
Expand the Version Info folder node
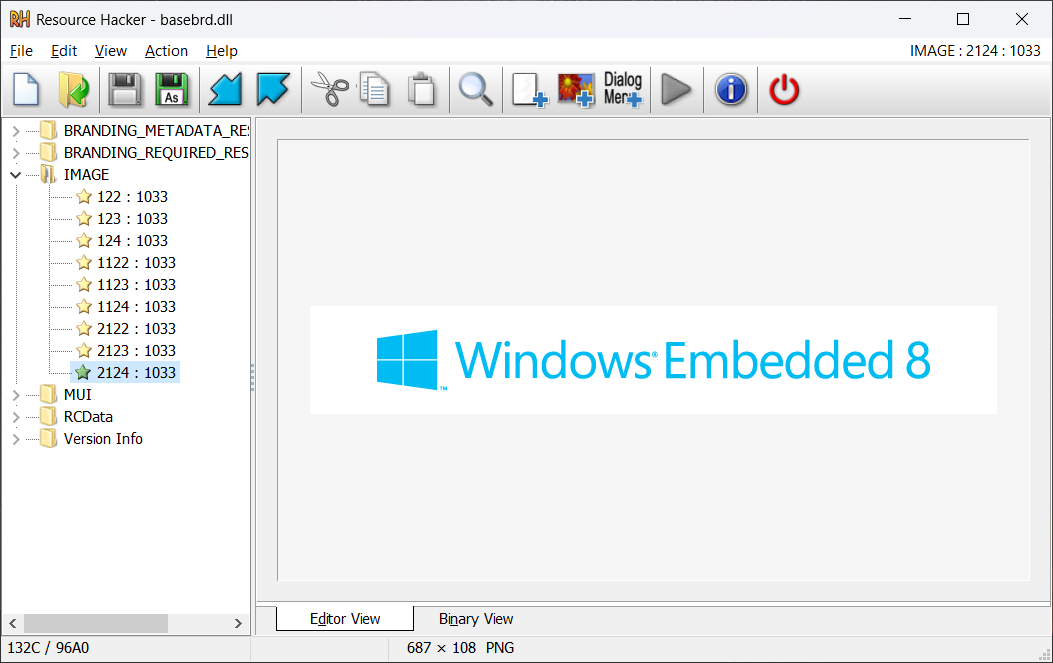pyautogui.click(x=16, y=439)
